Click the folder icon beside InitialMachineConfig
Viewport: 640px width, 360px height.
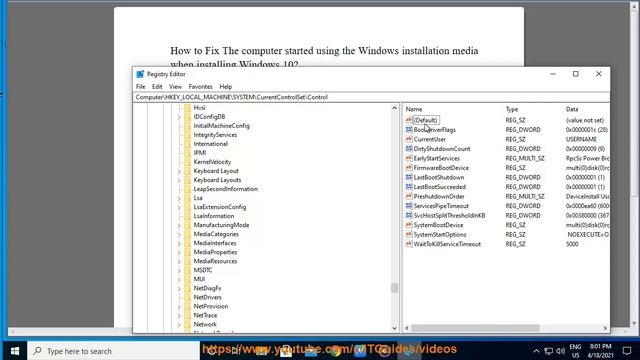(x=187, y=126)
